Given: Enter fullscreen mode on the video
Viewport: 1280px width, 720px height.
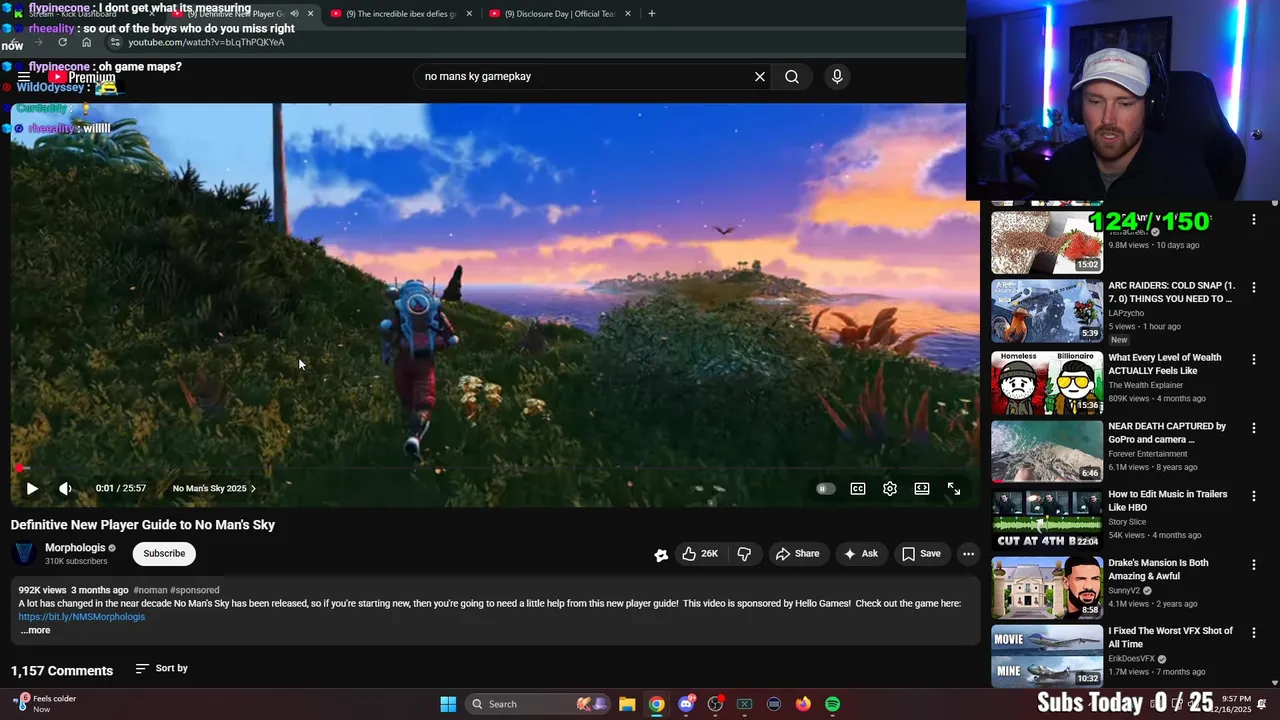Looking at the screenshot, I should click(x=954, y=489).
